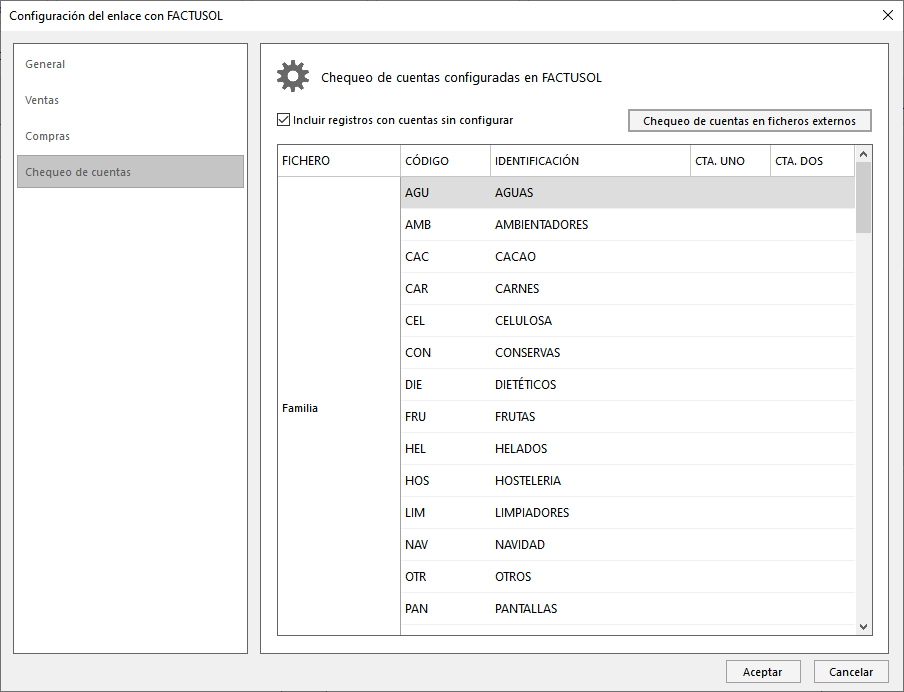The image size is (904, 692).
Task: Select the CACAO row
Action: tap(628, 257)
